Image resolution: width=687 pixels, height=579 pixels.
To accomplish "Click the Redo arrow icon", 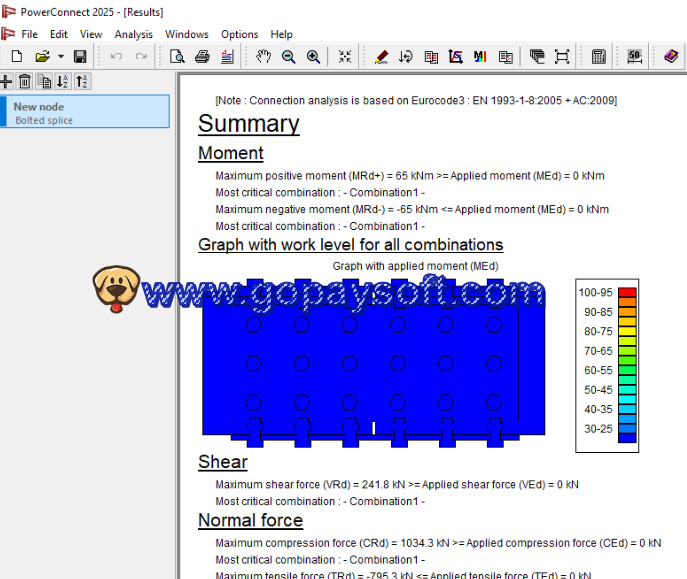I will pyautogui.click(x=141, y=56).
